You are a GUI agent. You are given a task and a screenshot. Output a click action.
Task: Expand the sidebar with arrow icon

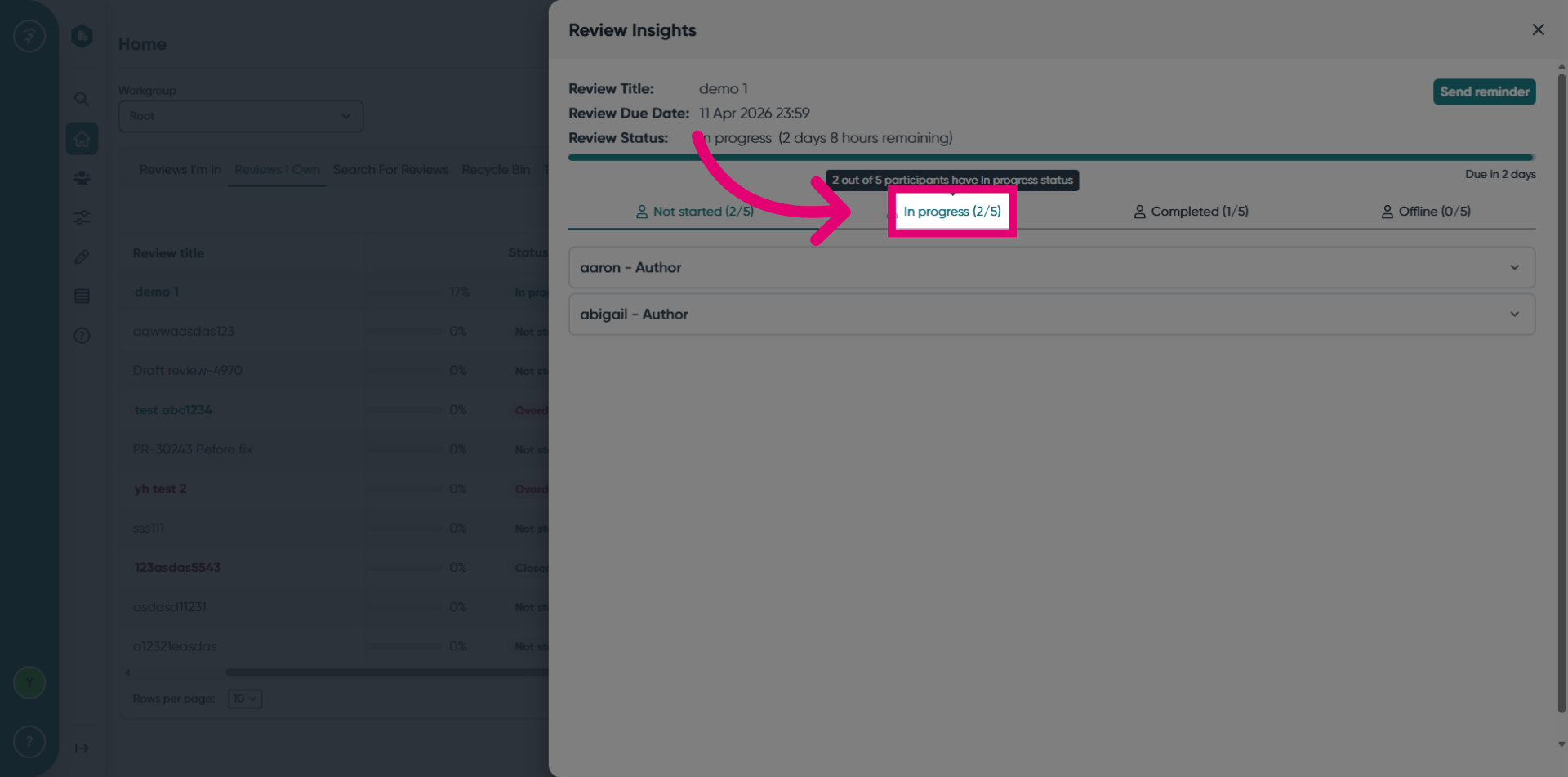pos(82,748)
